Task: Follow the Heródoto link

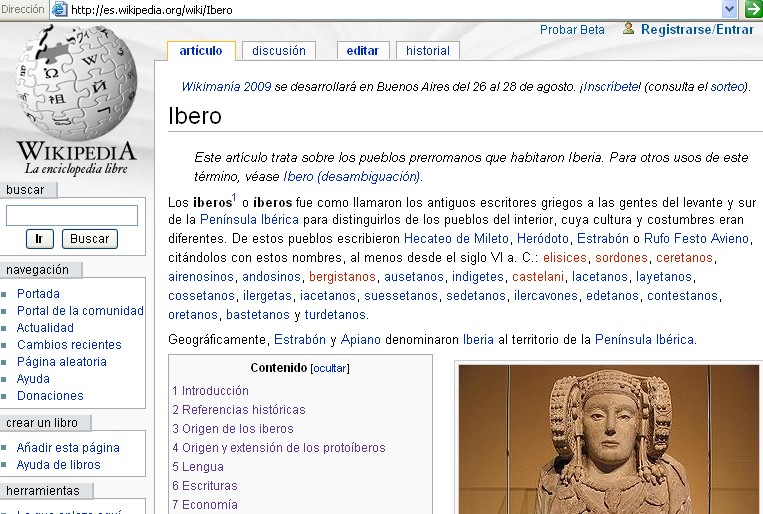Action: pos(543,239)
